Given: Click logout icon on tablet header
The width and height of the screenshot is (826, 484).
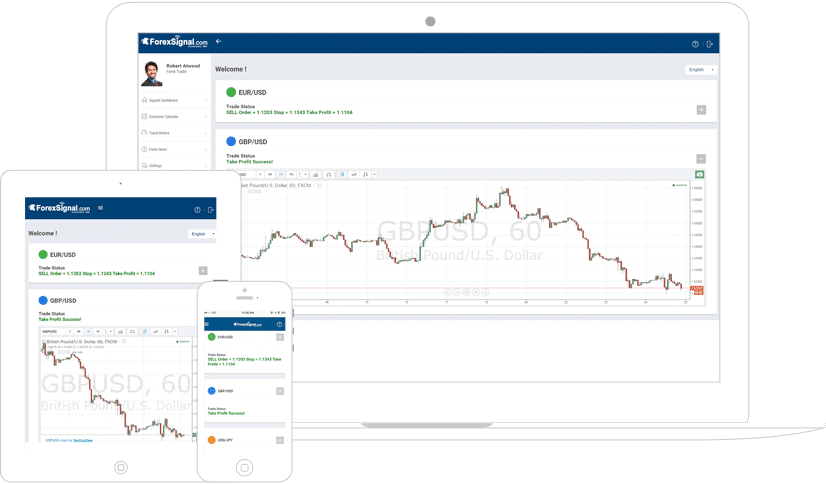Looking at the screenshot, I should pyautogui.click(x=211, y=210).
